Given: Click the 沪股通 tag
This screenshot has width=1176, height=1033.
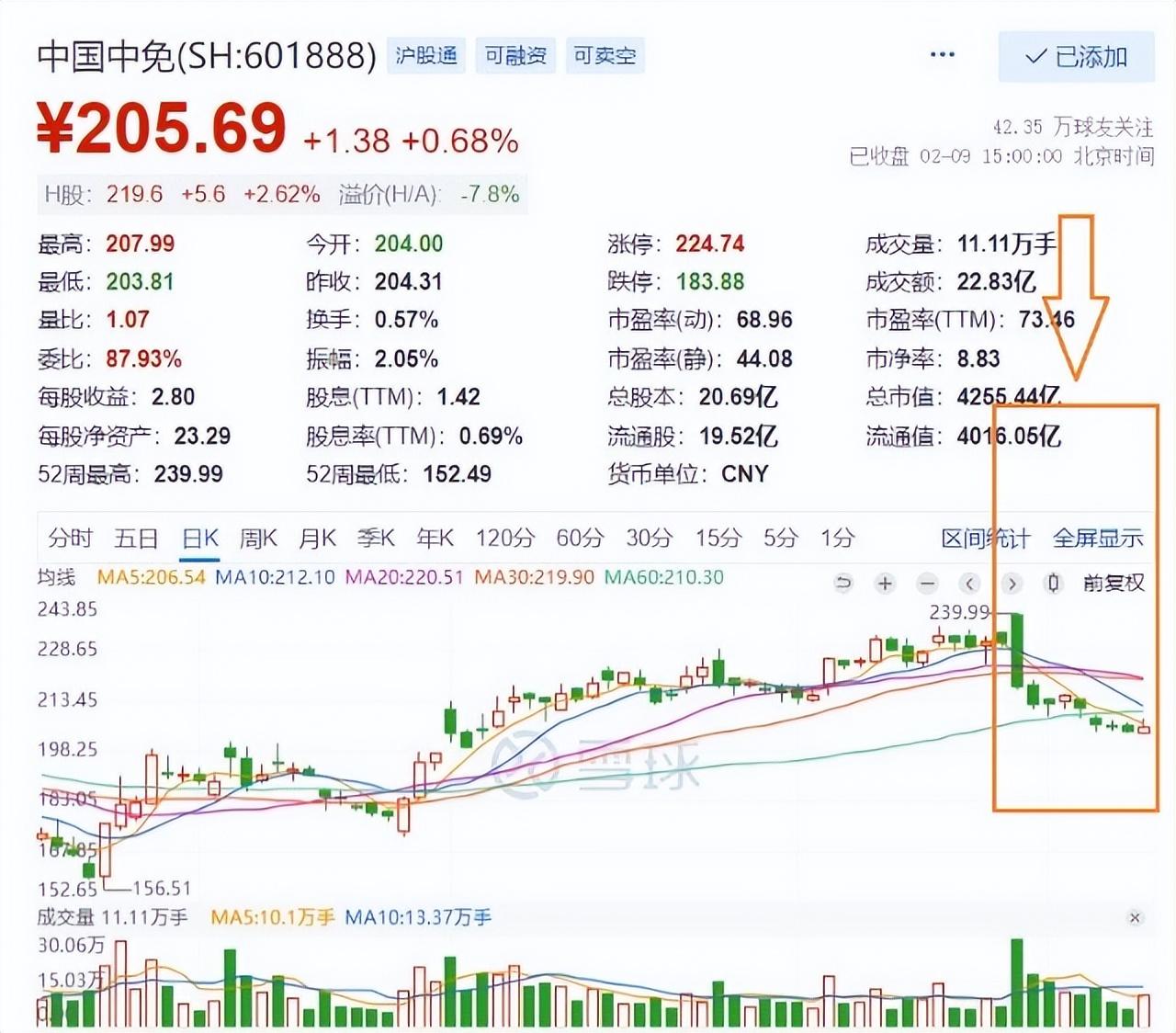Looking at the screenshot, I should click(426, 56).
